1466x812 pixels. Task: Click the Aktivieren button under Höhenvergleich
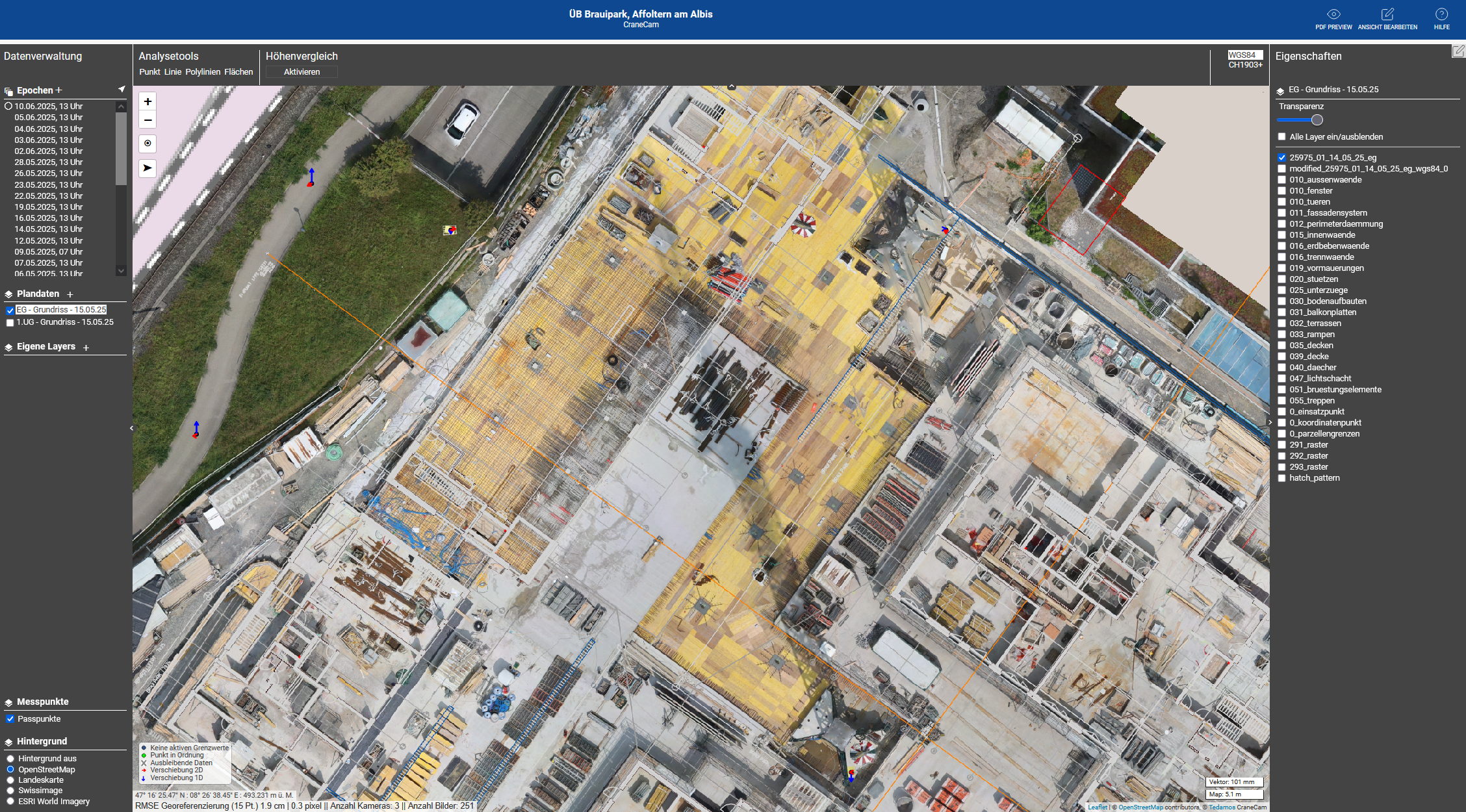coord(302,72)
